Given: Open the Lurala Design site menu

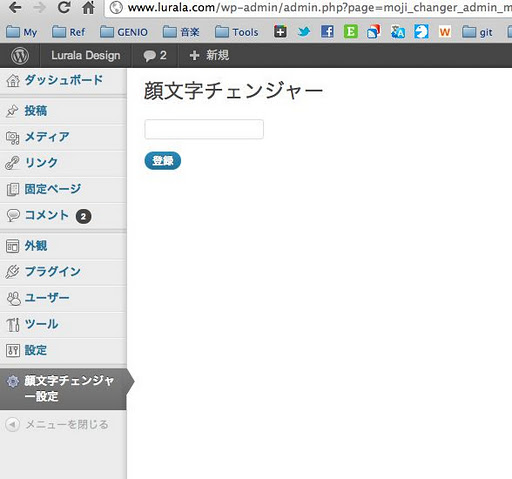Looking at the screenshot, I should click(x=86, y=55).
